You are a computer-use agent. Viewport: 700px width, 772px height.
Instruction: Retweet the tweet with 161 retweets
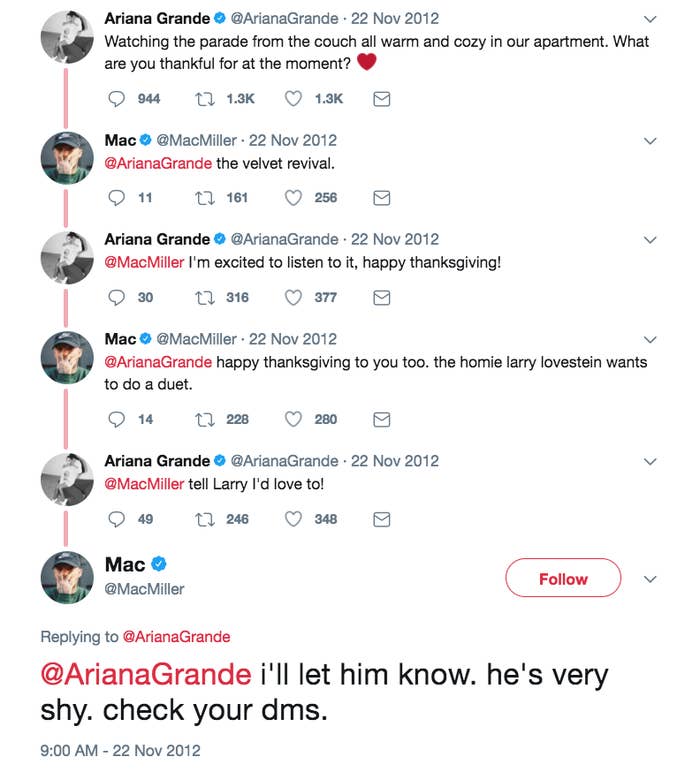pyautogui.click(x=206, y=198)
